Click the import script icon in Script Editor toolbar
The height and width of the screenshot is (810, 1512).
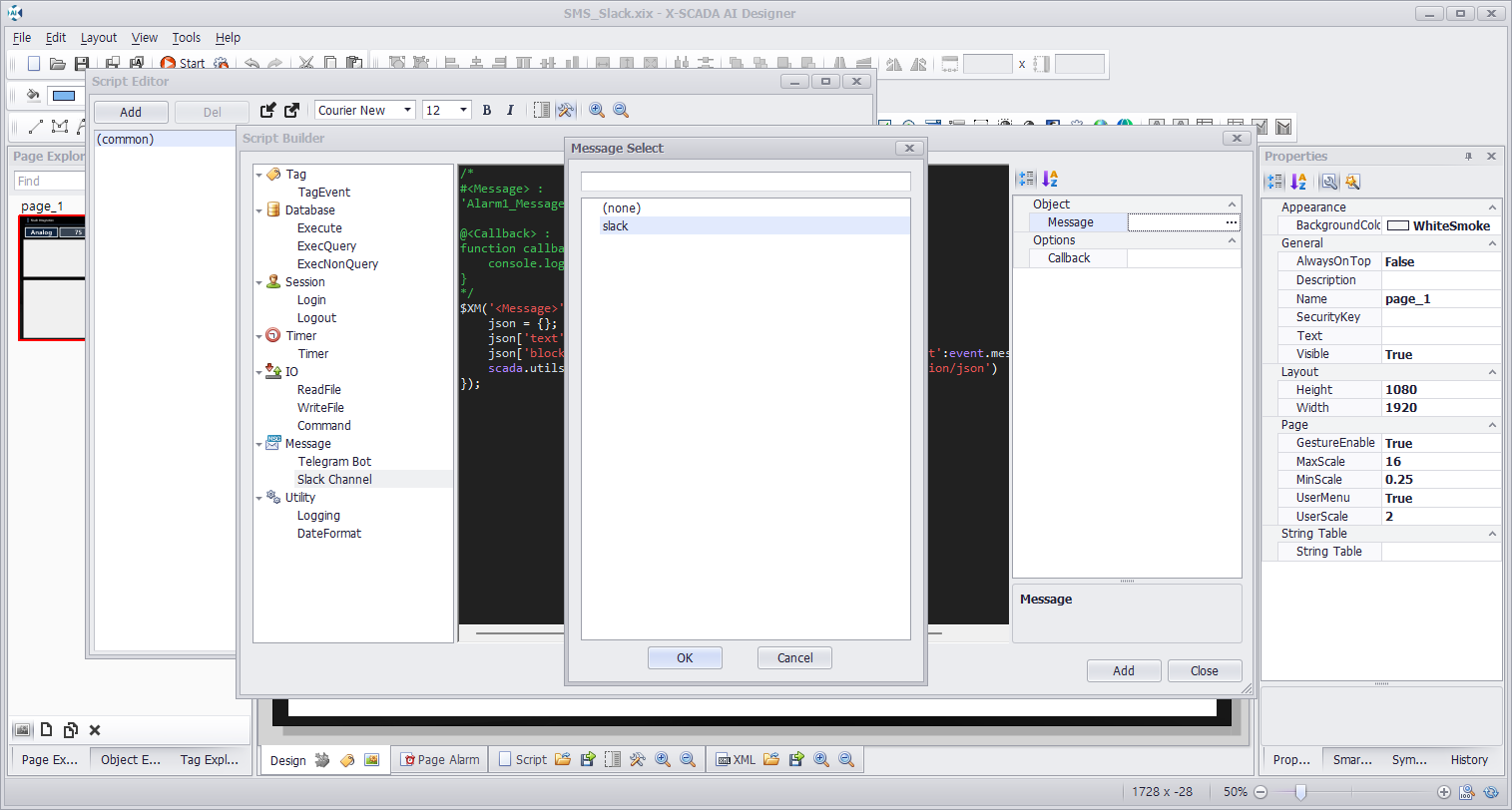pyautogui.click(x=267, y=110)
